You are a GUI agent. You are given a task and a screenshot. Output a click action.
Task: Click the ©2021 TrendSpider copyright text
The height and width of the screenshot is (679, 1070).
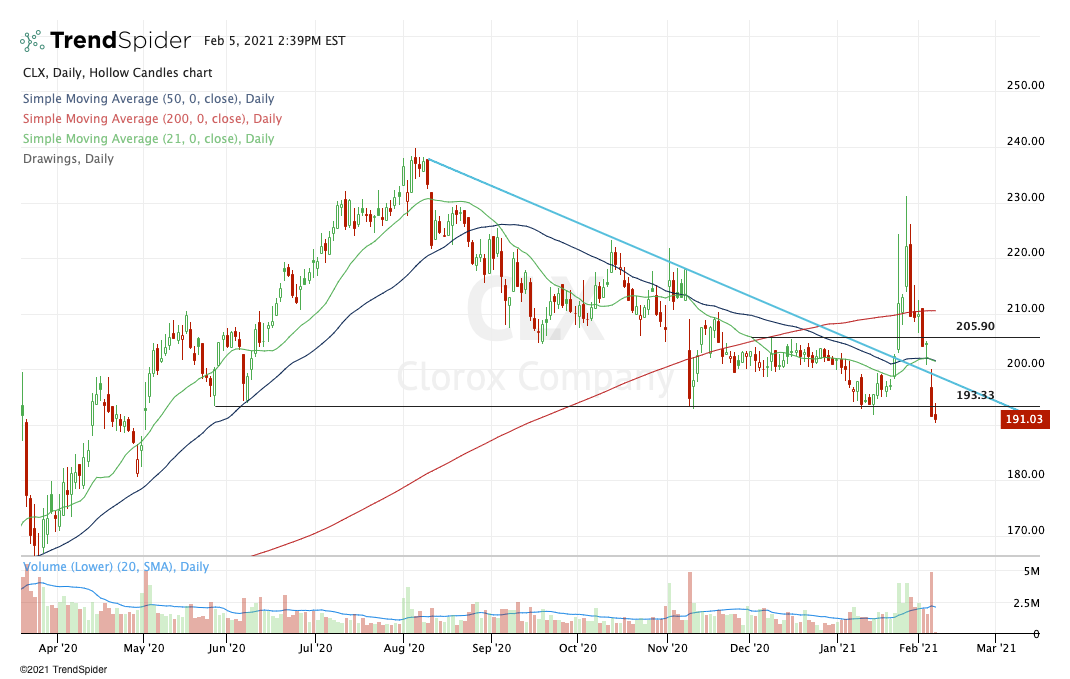point(63,669)
